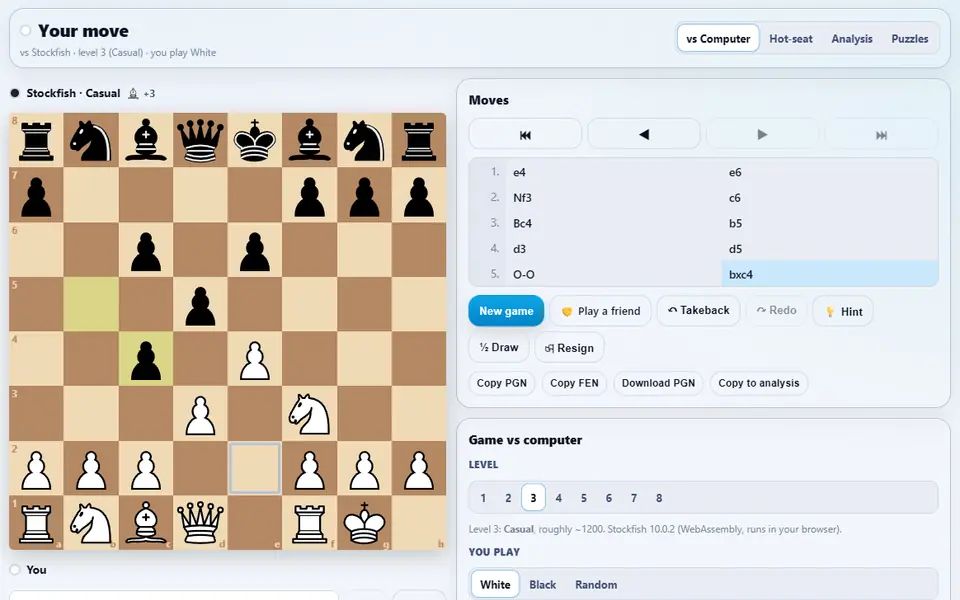Choose to play as Black
960x600 pixels.
[x=542, y=585]
